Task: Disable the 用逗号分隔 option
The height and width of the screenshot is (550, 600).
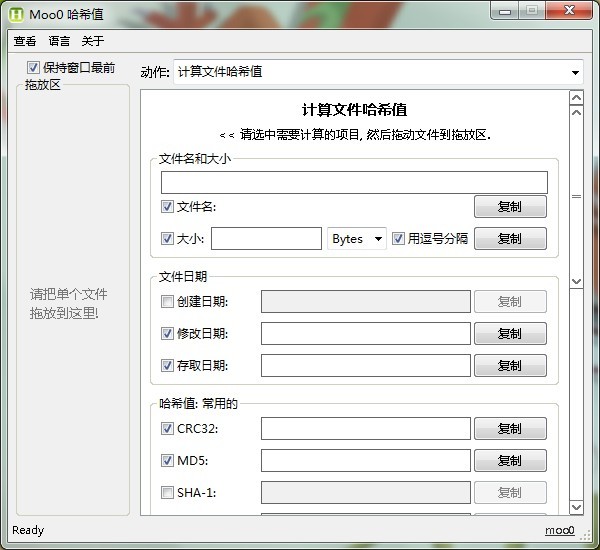Action: [398, 239]
